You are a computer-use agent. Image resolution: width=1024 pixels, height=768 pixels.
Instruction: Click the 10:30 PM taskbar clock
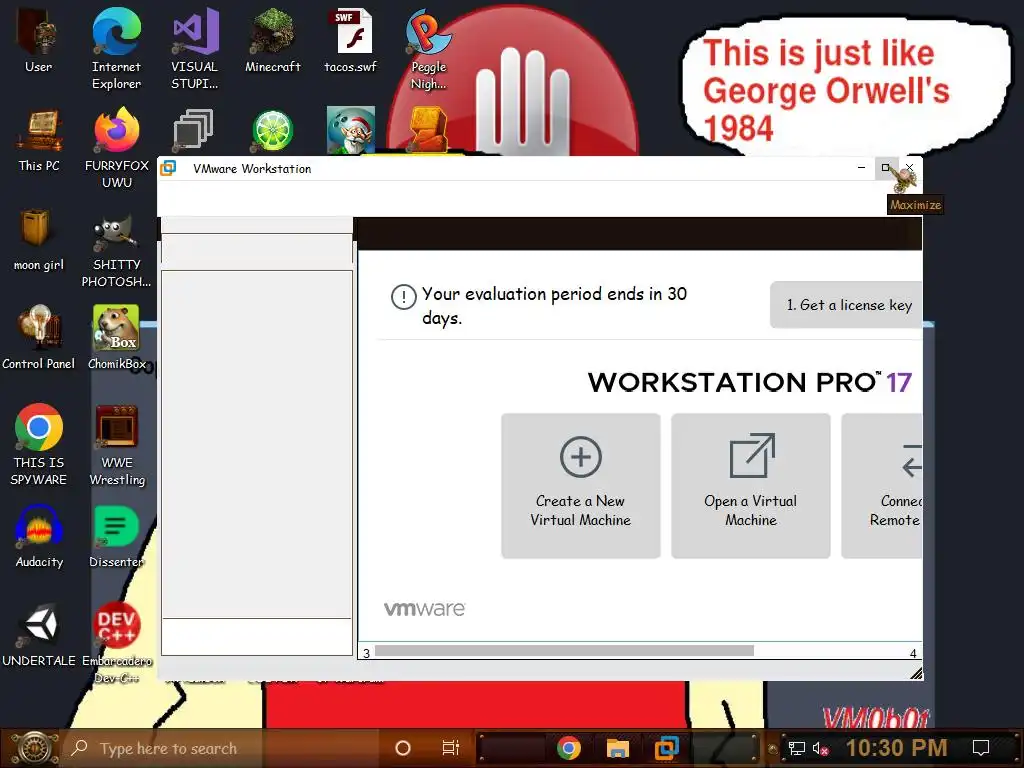[x=897, y=748]
